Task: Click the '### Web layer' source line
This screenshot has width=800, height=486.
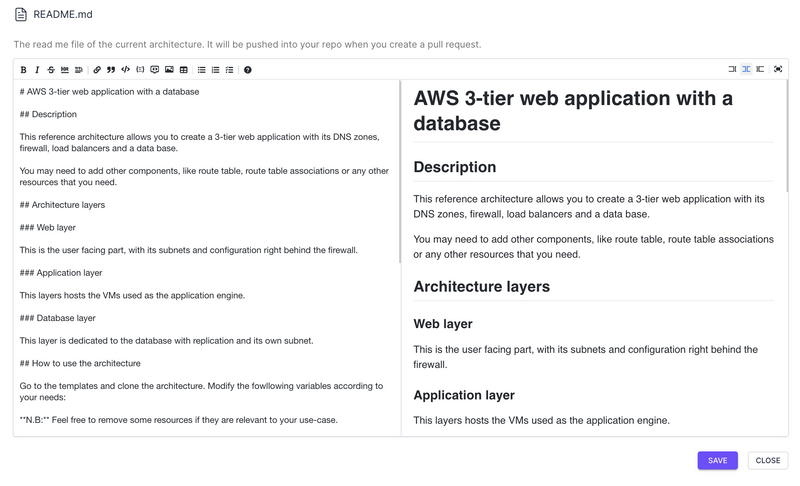Action: coord(47,227)
